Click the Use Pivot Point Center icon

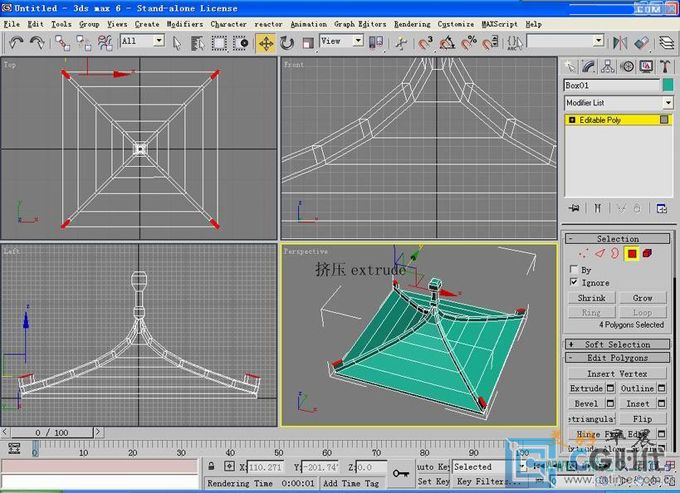pos(376,42)
